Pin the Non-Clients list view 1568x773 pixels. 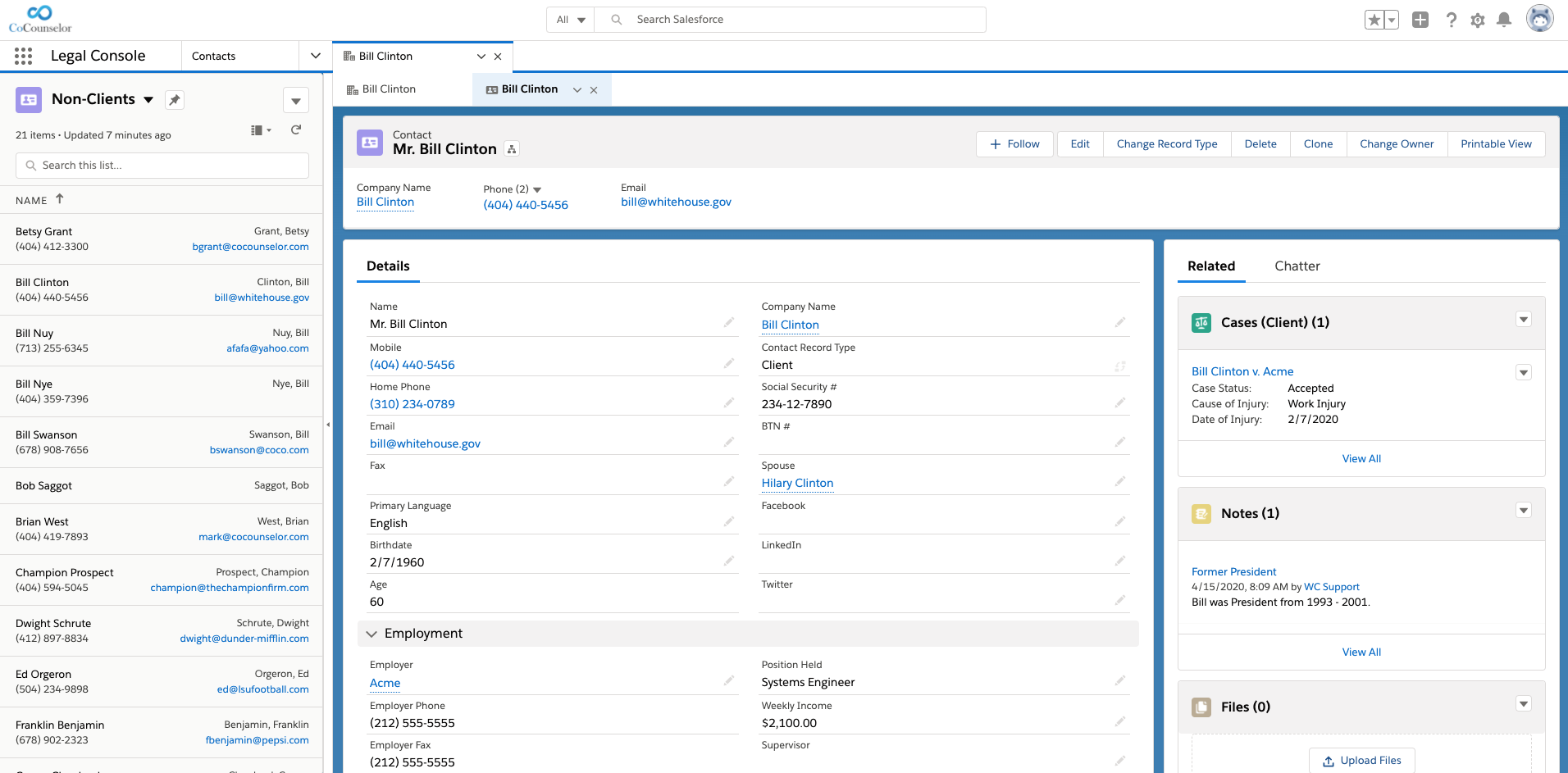coord(175,100)
